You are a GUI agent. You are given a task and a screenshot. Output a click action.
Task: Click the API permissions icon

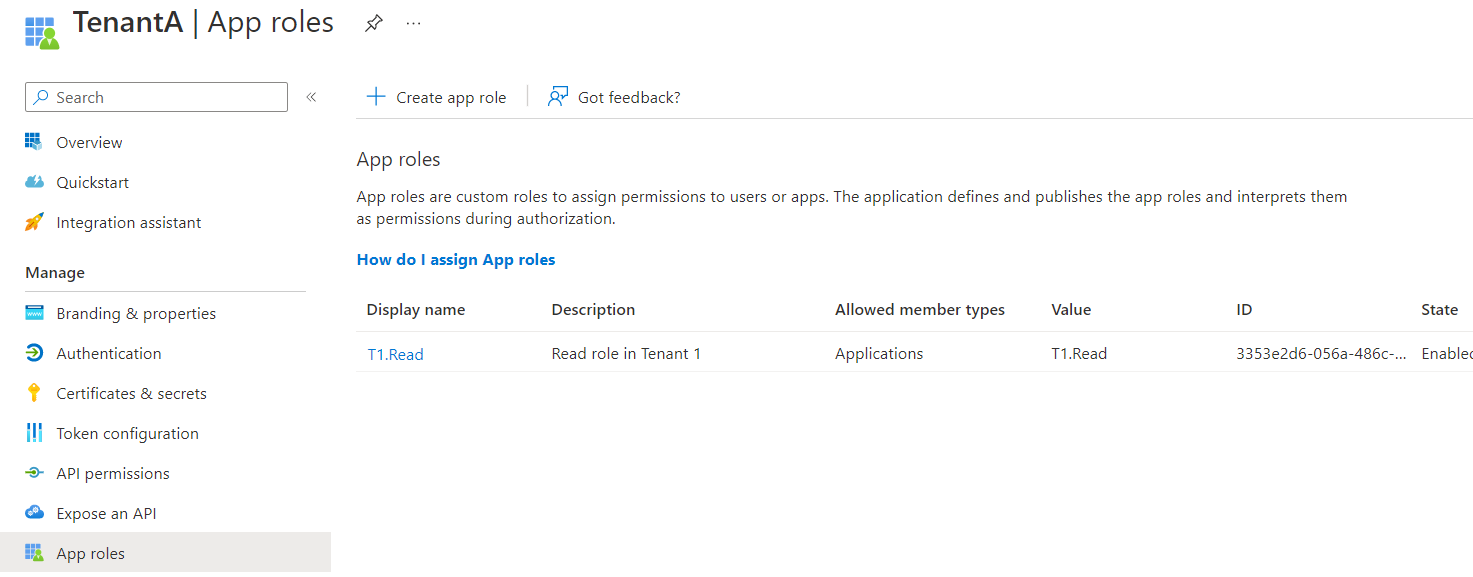click(x=34, y=473)
